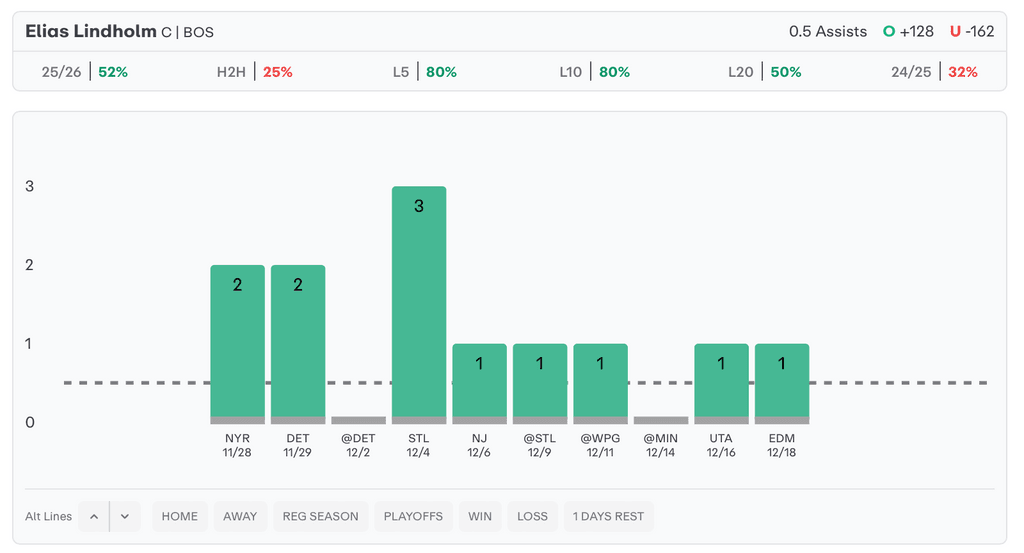Select the Over +128 odds
Image resolution: width=1024 pixels, height=553 pixels.
908,31
